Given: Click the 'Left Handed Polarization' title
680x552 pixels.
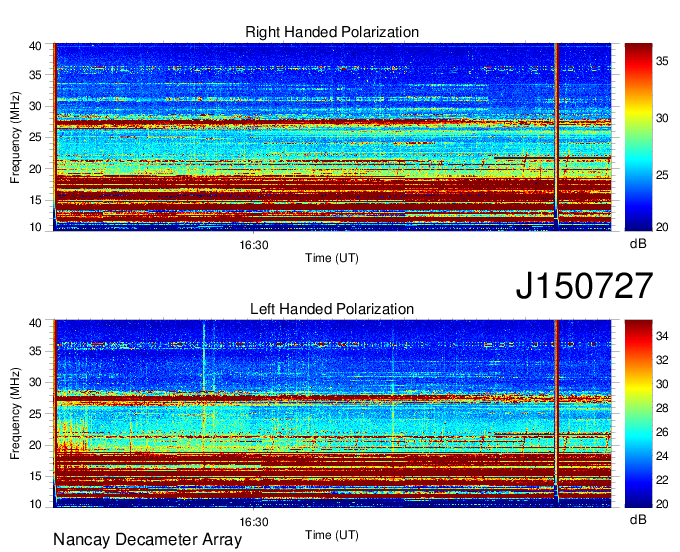Looking at the screenshot, I should 332,309.
